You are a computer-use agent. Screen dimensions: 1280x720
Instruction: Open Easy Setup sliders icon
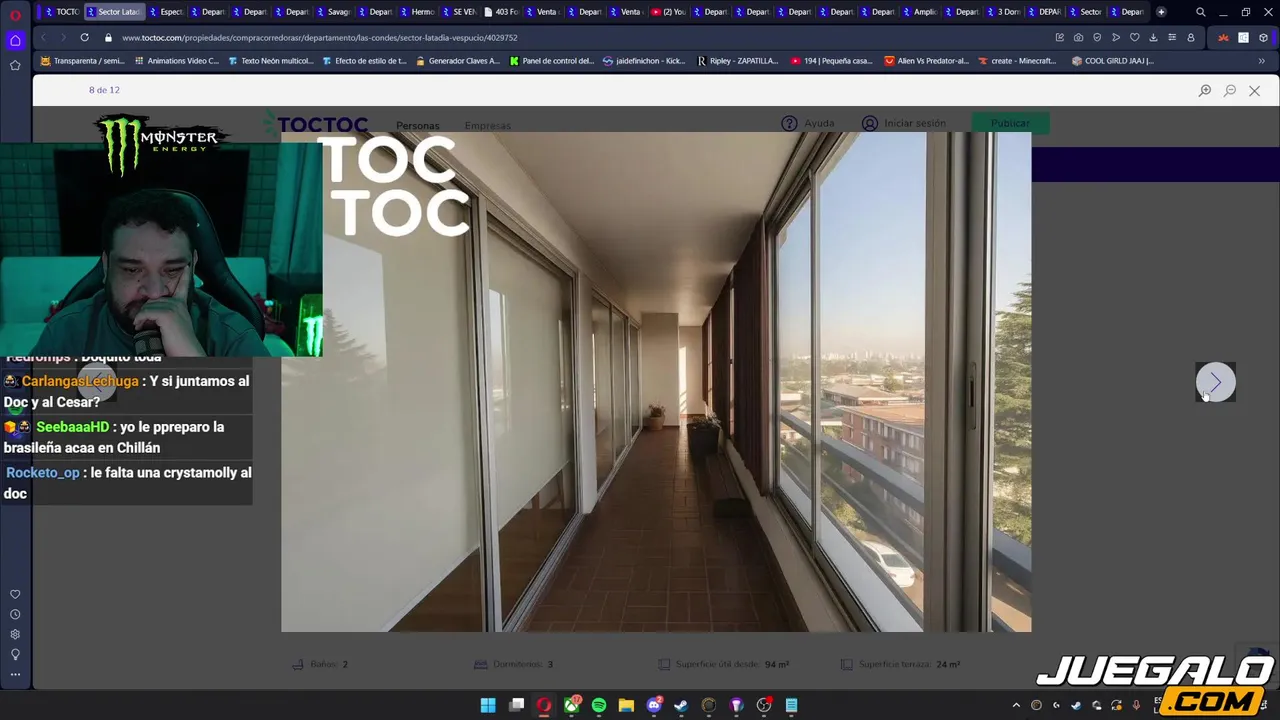coord(1171,37)
